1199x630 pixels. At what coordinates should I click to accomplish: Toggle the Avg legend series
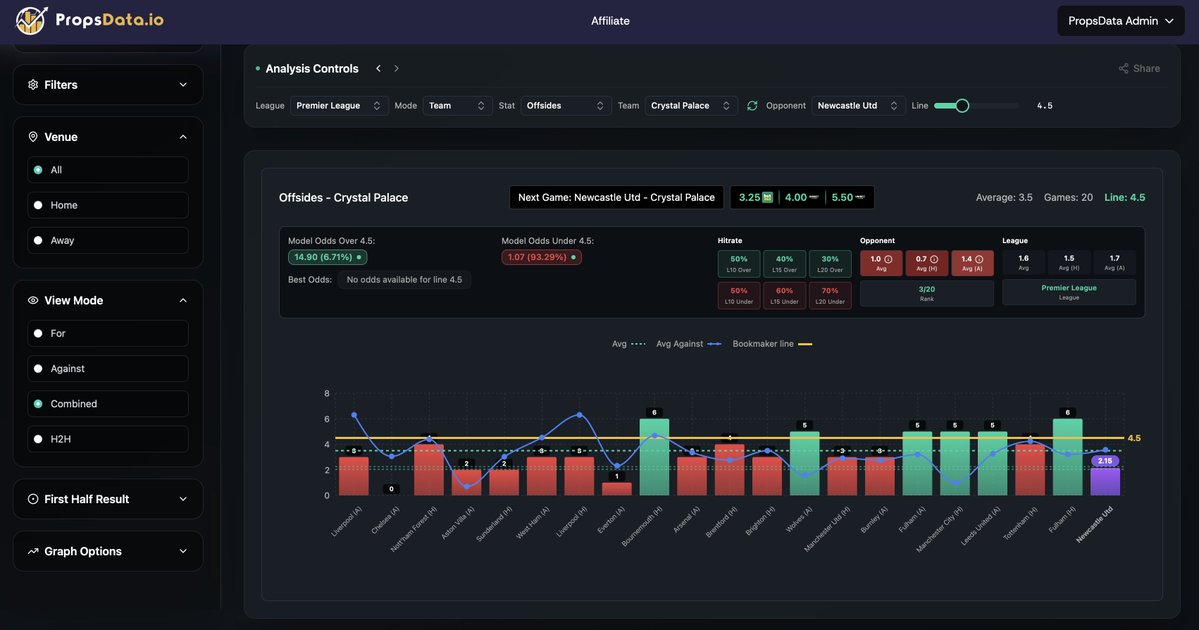pyautogui.click(x=629, y=344)
